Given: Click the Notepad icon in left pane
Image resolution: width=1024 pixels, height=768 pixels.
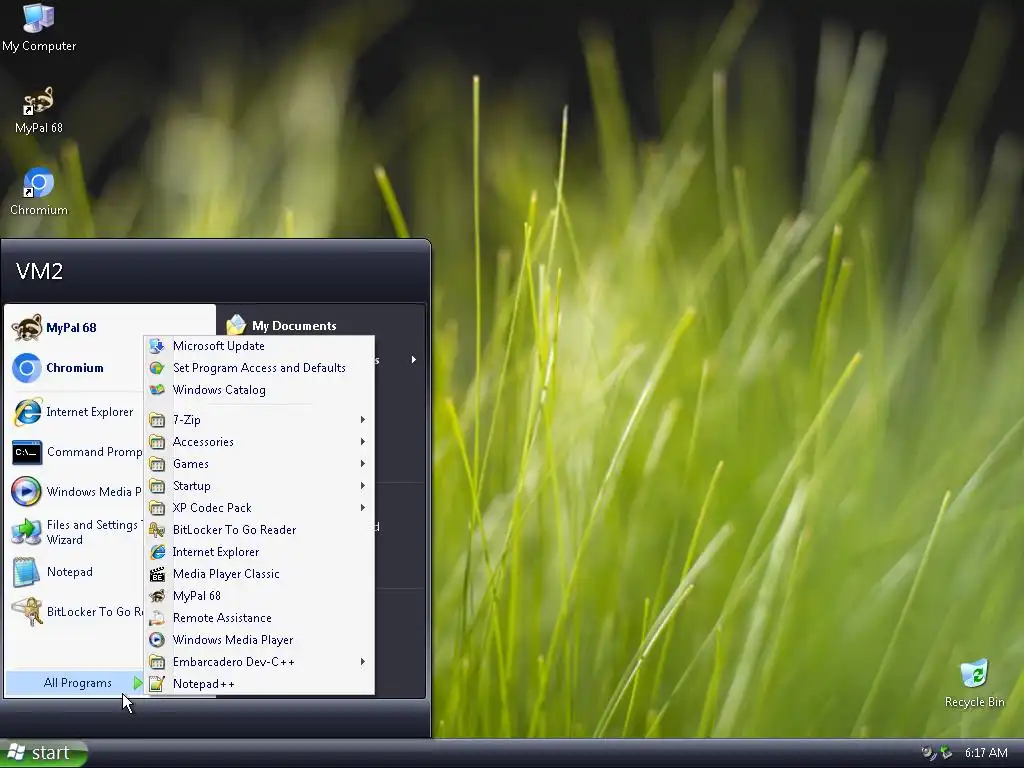Looking at the screenshot, I should [27, 572].
